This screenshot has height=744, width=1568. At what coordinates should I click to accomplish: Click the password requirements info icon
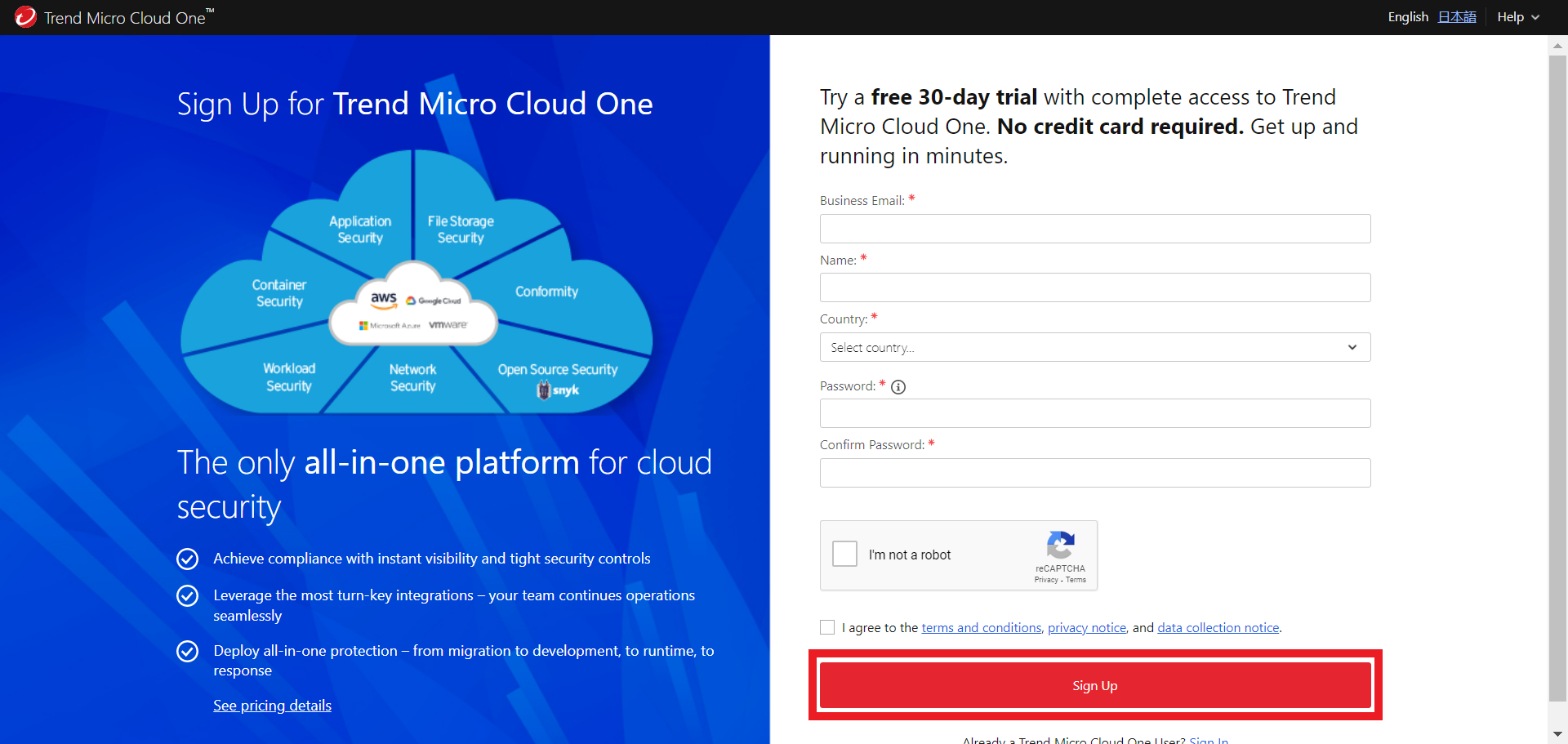[x=898, y=387]
